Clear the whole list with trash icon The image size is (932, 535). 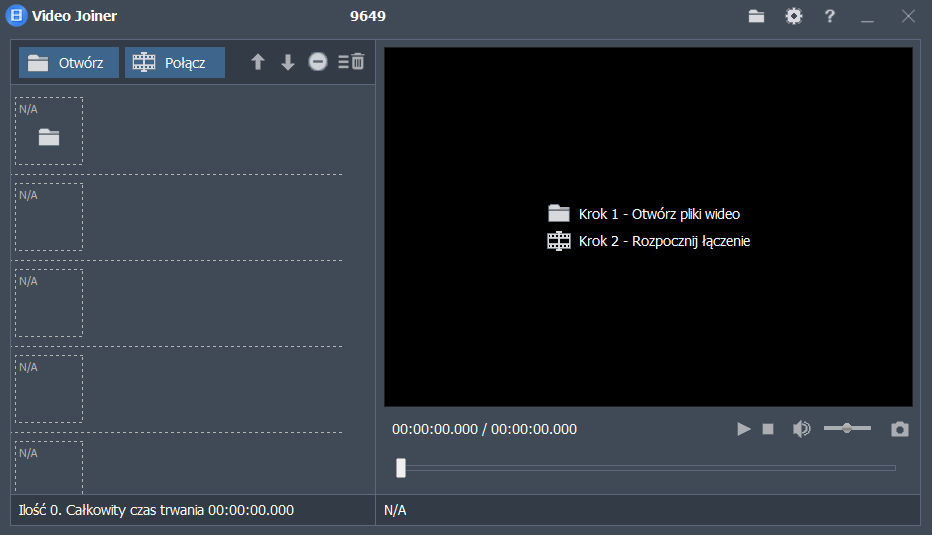pos(351,61)
